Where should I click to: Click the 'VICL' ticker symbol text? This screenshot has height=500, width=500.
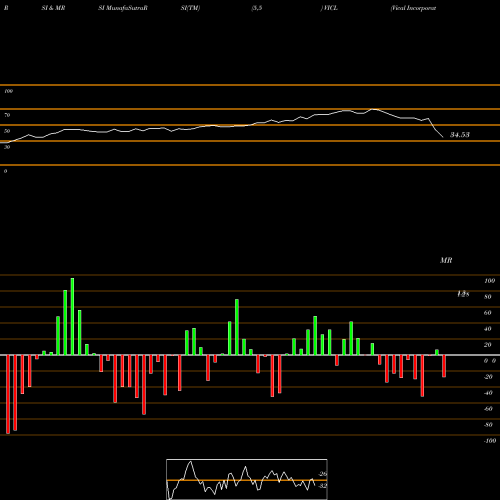[x=330, y=8]
